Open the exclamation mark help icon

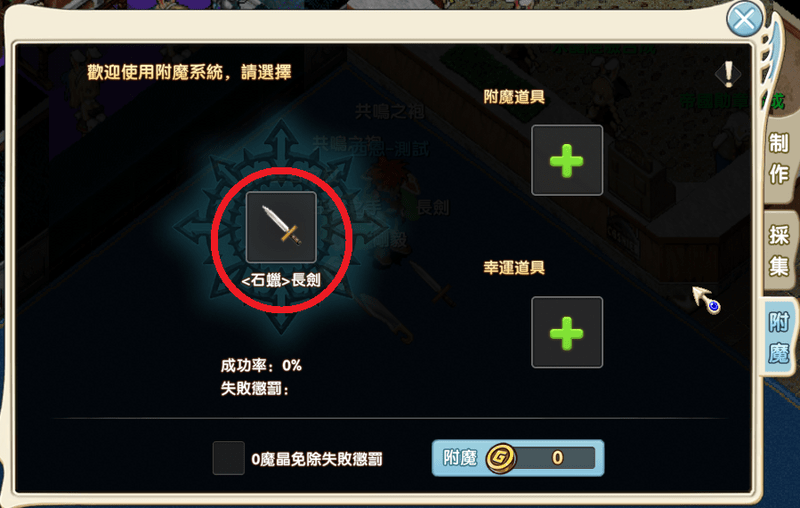[x=728, y=74]
